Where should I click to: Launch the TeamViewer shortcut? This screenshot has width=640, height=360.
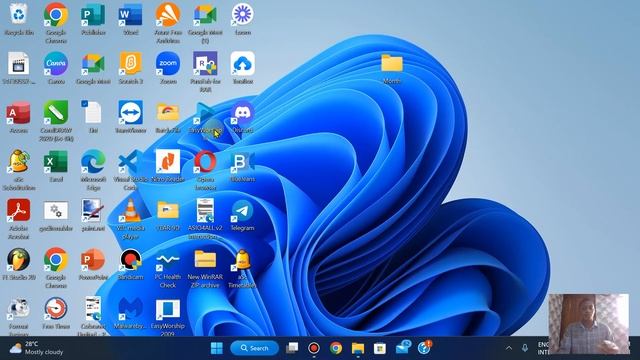click(x=131, y=118)
